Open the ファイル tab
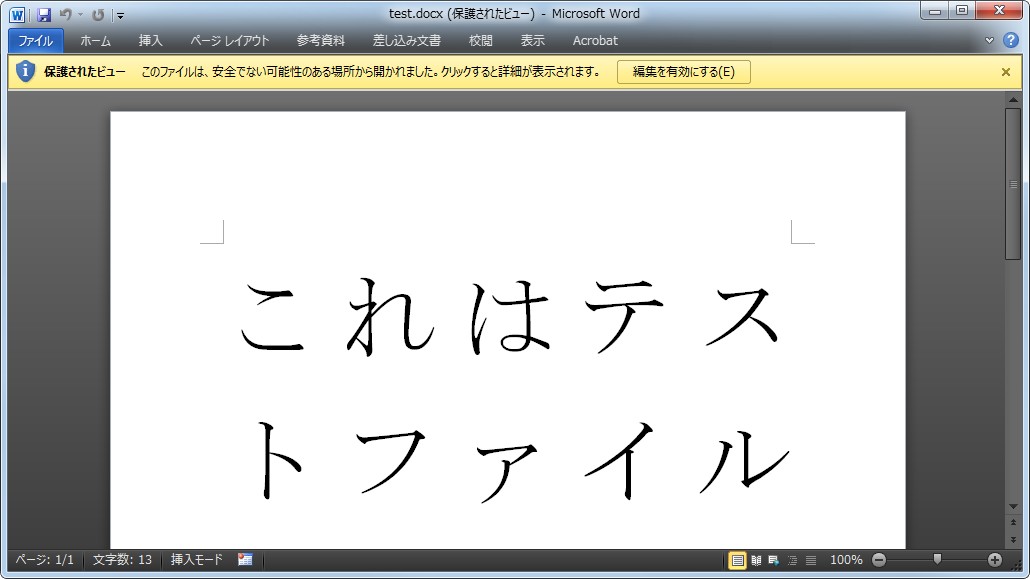This screenshot has width=1030, height=579. (35, 41)
